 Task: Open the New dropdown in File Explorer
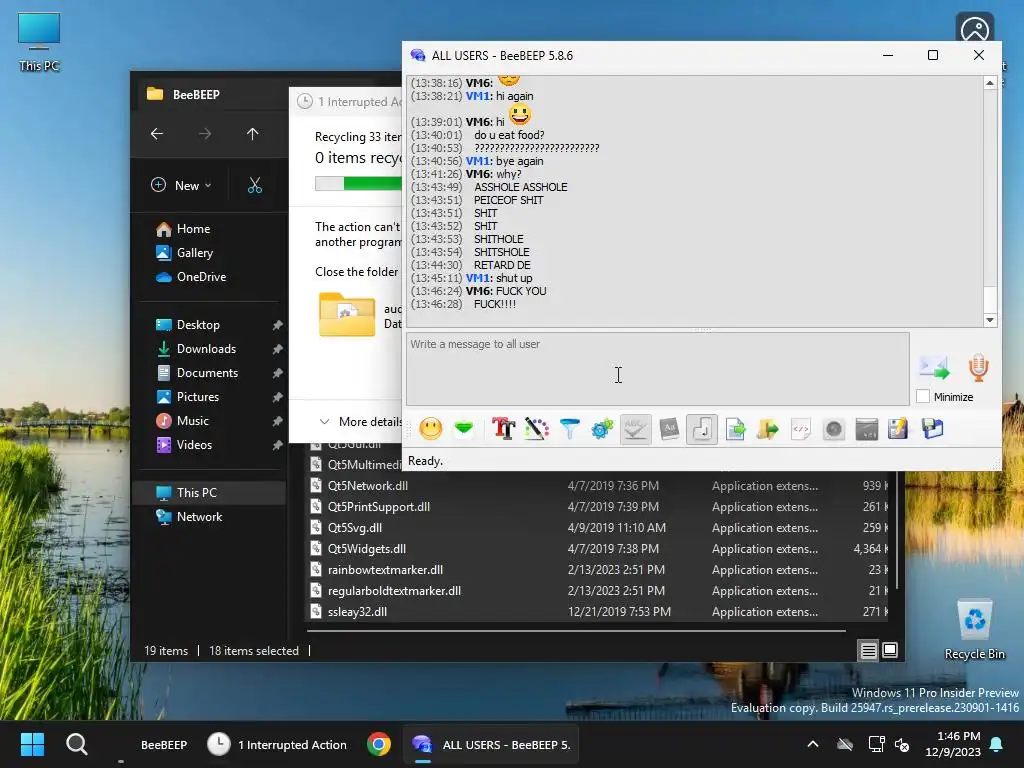[x=181, y=185]
